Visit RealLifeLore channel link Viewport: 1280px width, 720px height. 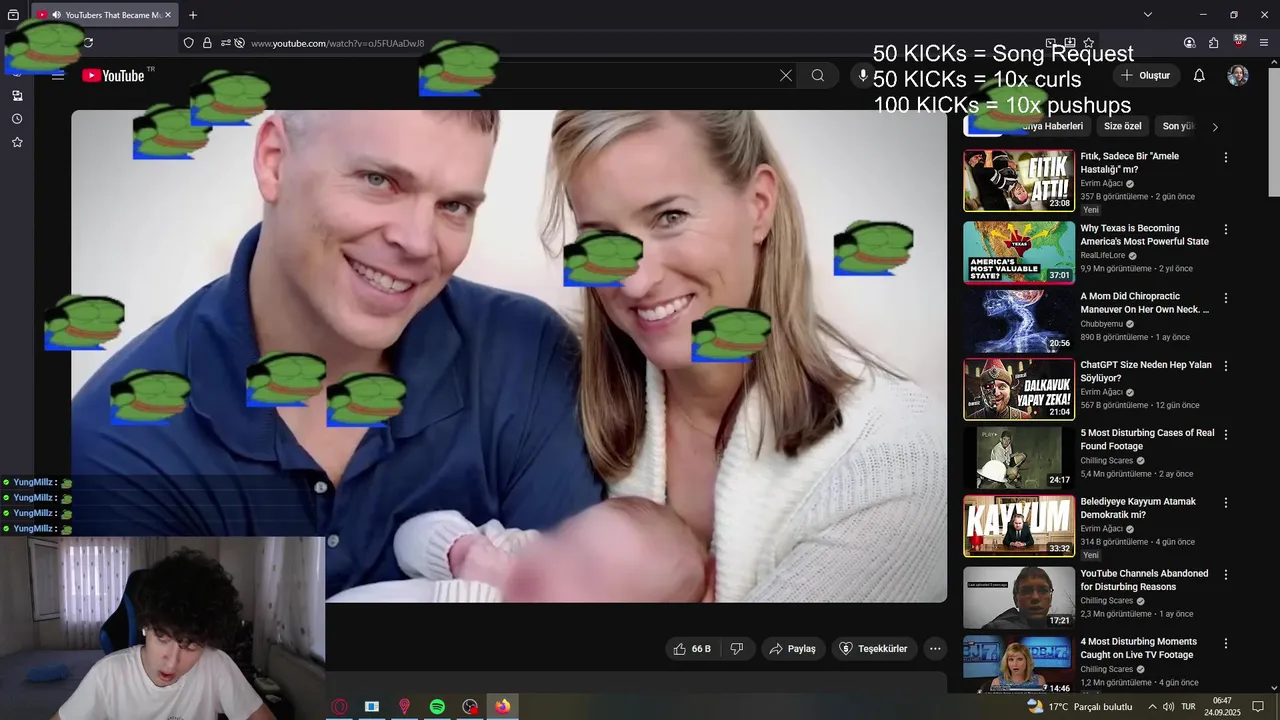click(x=1103, y=255)
